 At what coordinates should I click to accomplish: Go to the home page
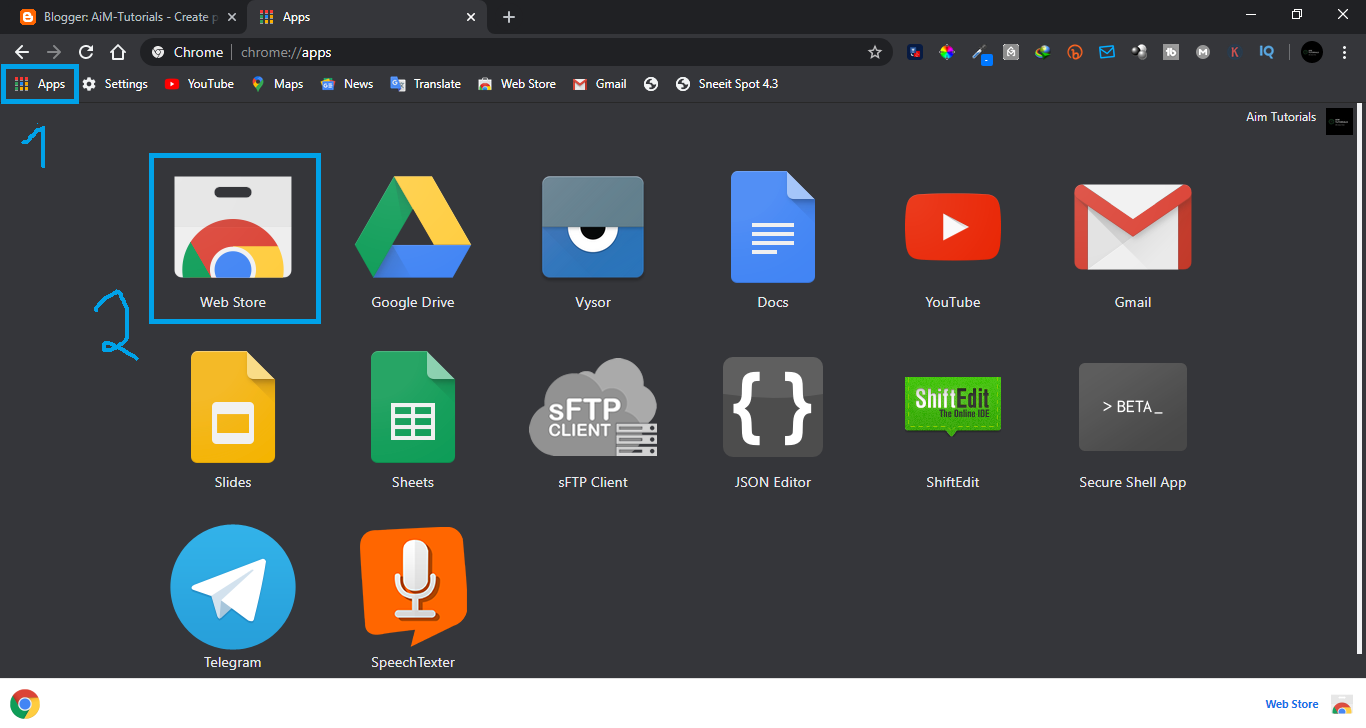[118, 52]
